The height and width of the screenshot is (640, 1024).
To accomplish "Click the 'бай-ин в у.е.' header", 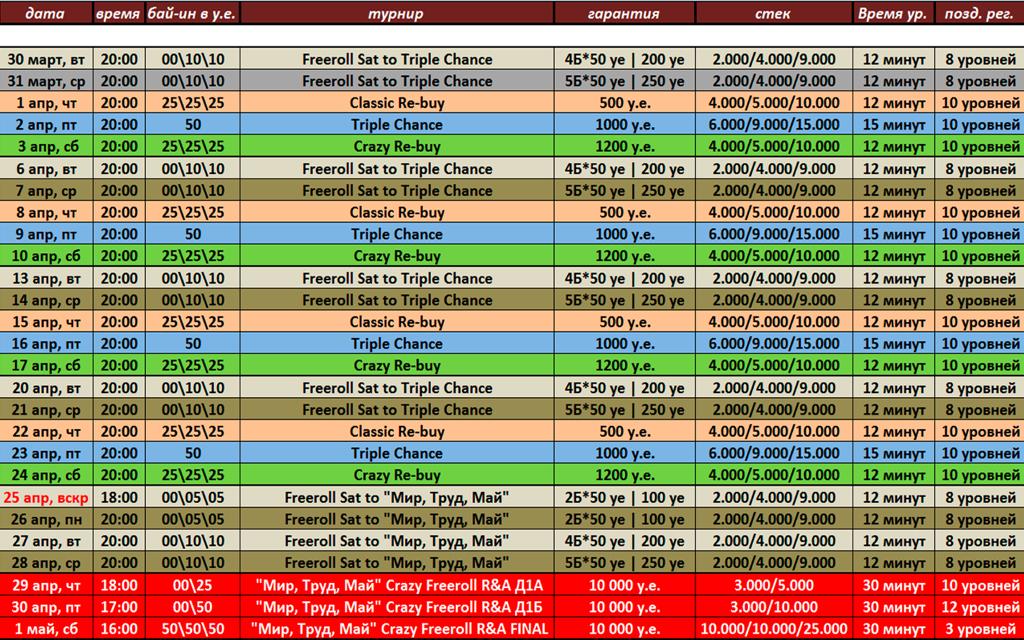I will pyautogui.click(x=193, y=13).
